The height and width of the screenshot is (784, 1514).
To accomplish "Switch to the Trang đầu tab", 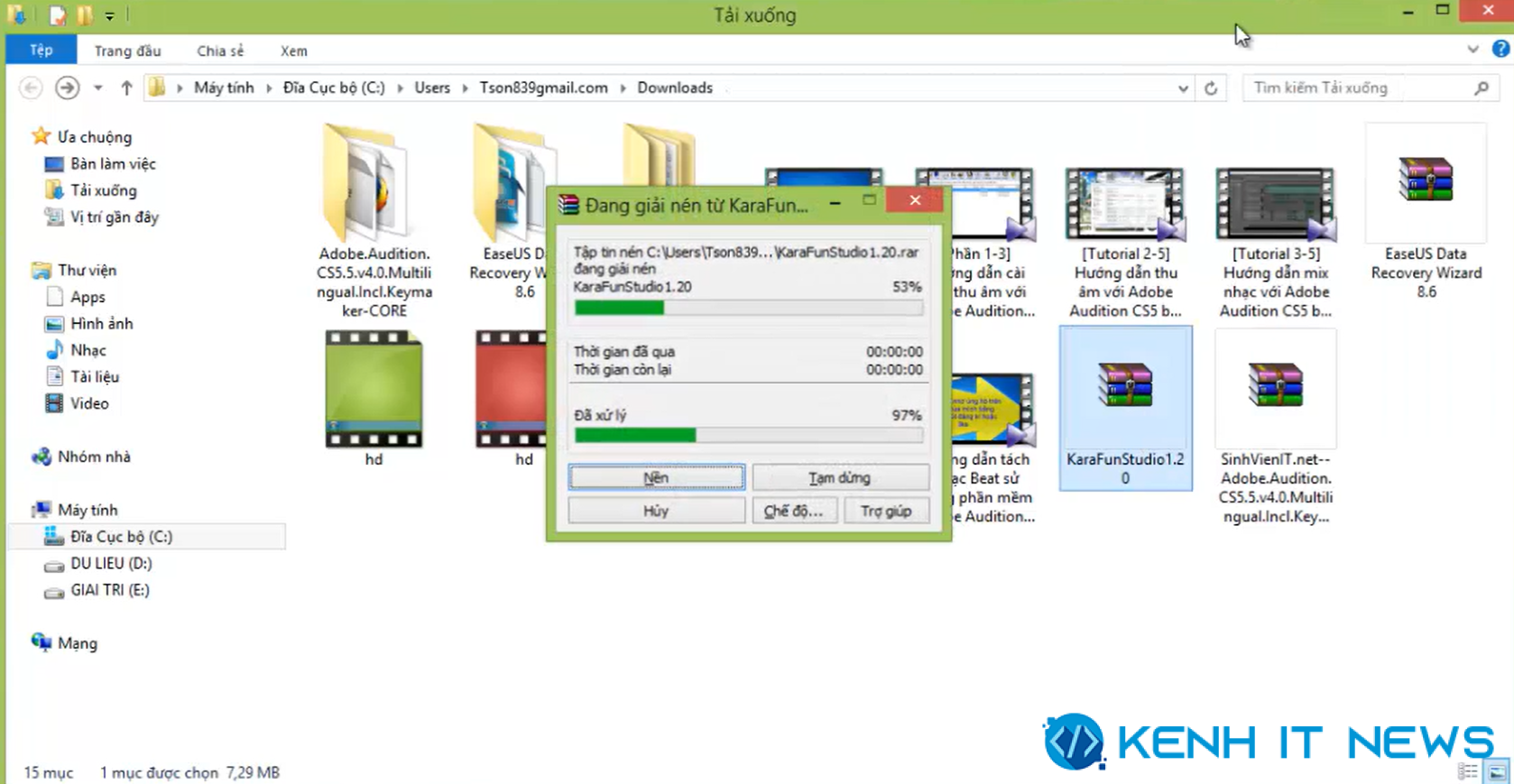I will pyautogui.click(x=127, y=51).
